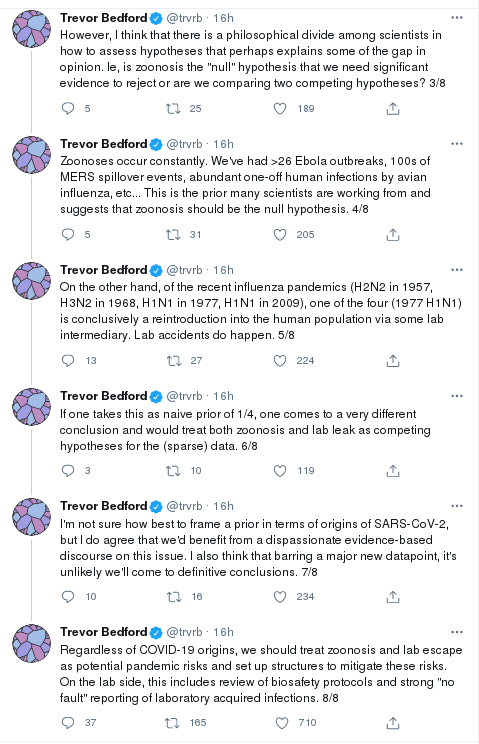This screenshot has height=744, width=479.
Task: Click the verified badge on the 8/8 tweet
Action: pos(156,632)
